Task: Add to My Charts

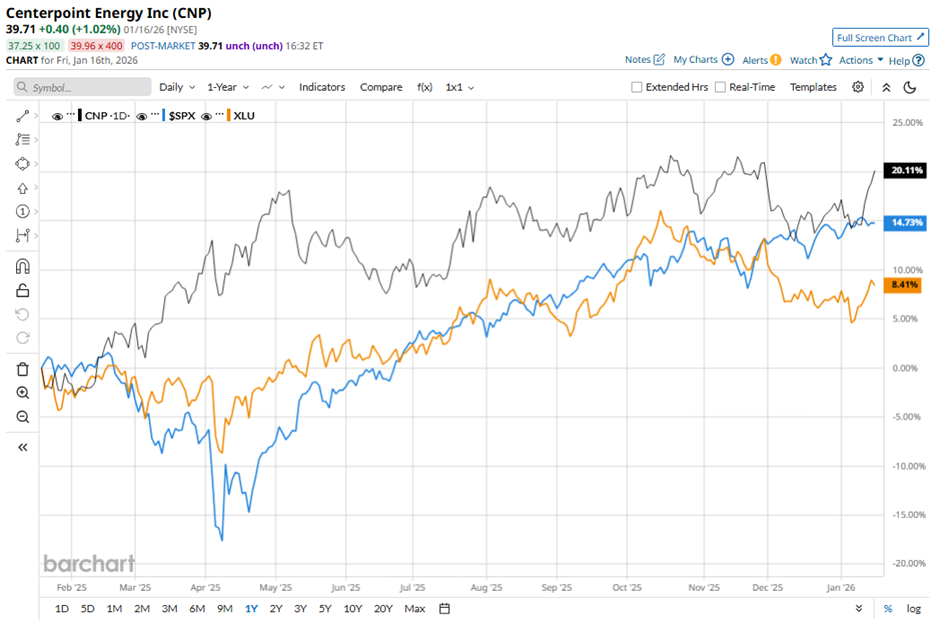Action: [x=703, y=59]
